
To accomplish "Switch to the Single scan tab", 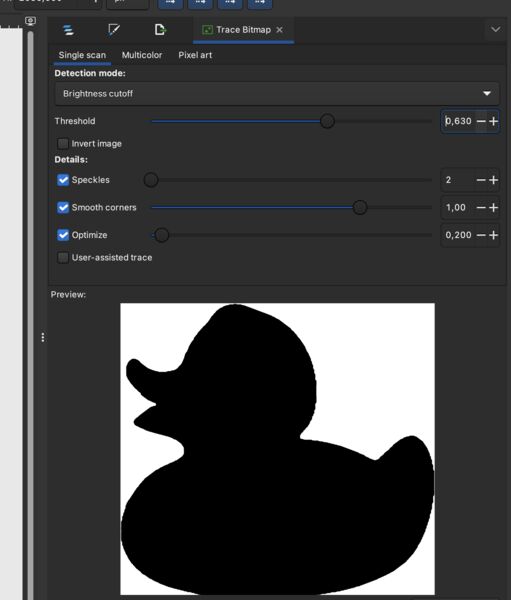I will 82,55.
